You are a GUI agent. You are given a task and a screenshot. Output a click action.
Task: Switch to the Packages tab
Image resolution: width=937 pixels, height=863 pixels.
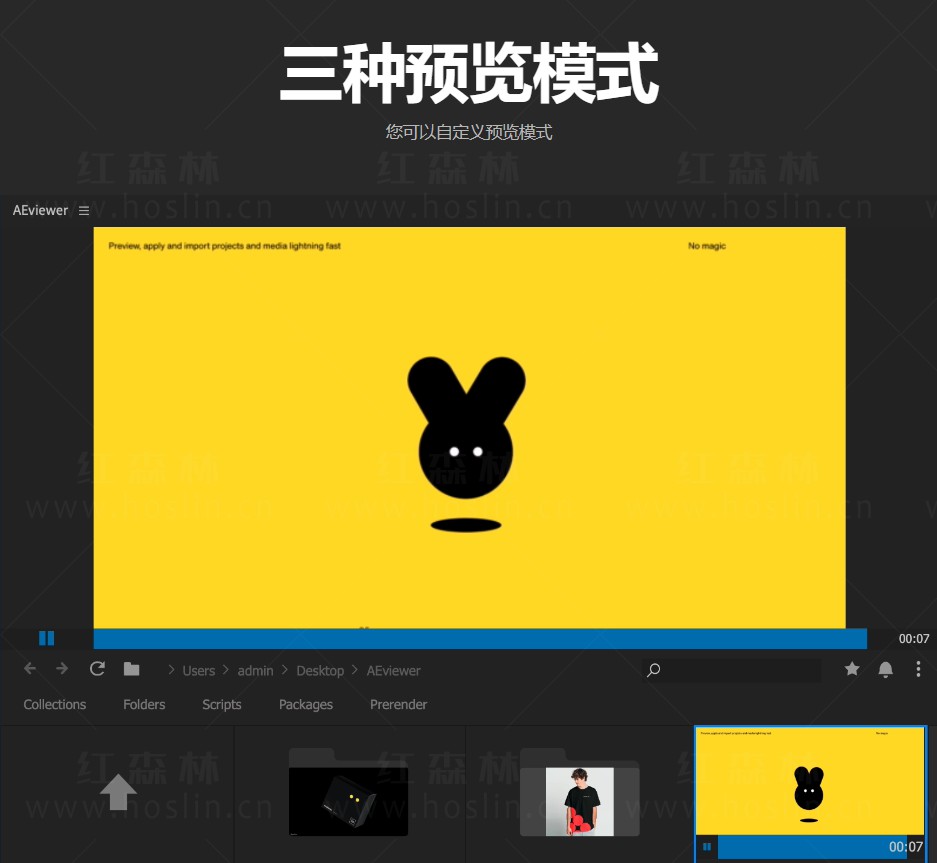[305, 705]
